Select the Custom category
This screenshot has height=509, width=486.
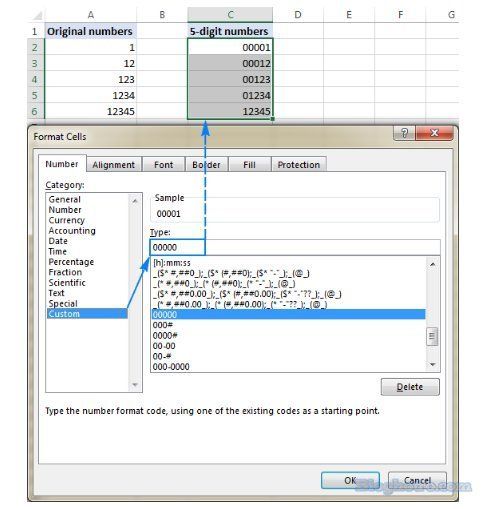tap(87, 314)
